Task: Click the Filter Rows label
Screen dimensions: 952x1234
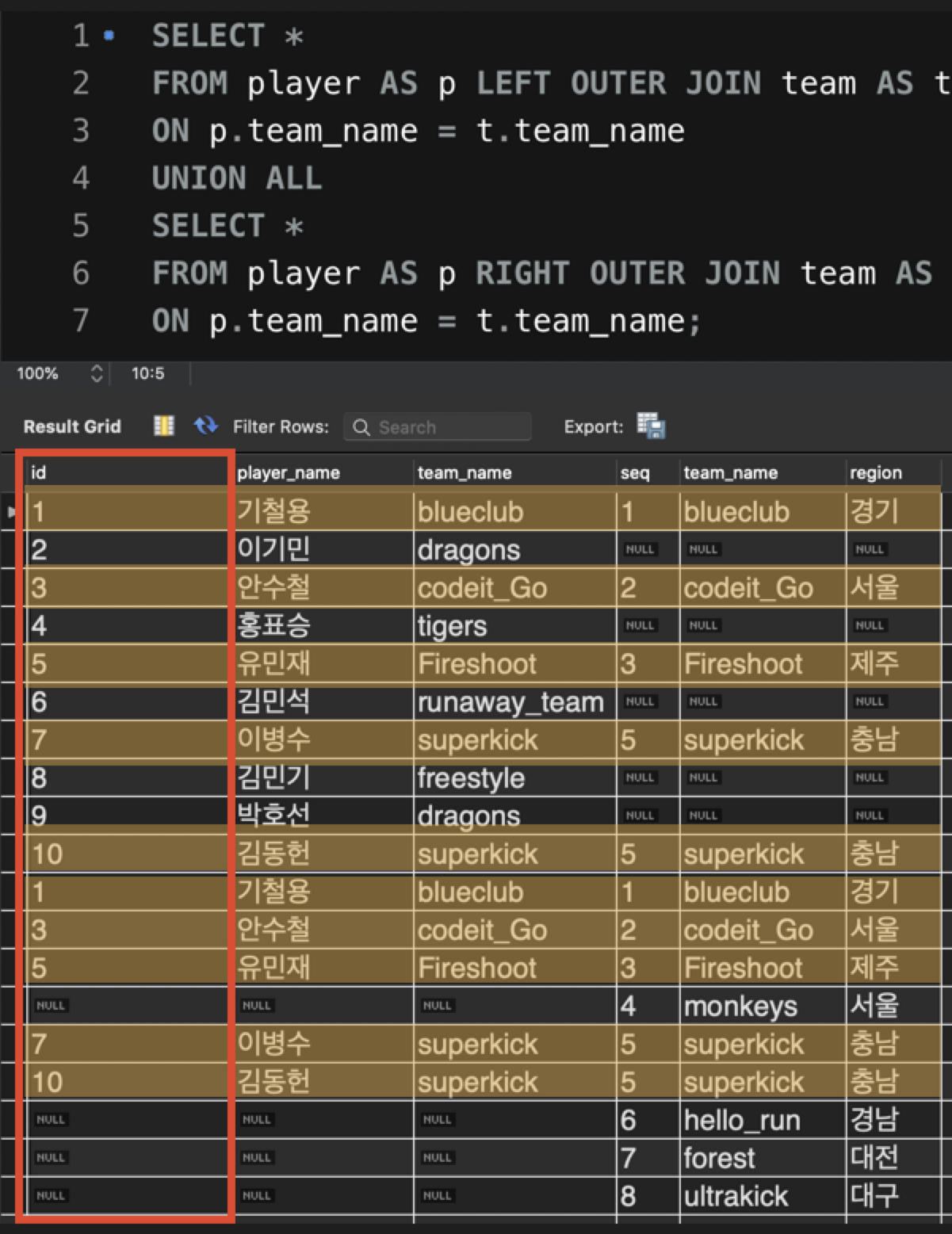Action: click(x=281, y=426)
